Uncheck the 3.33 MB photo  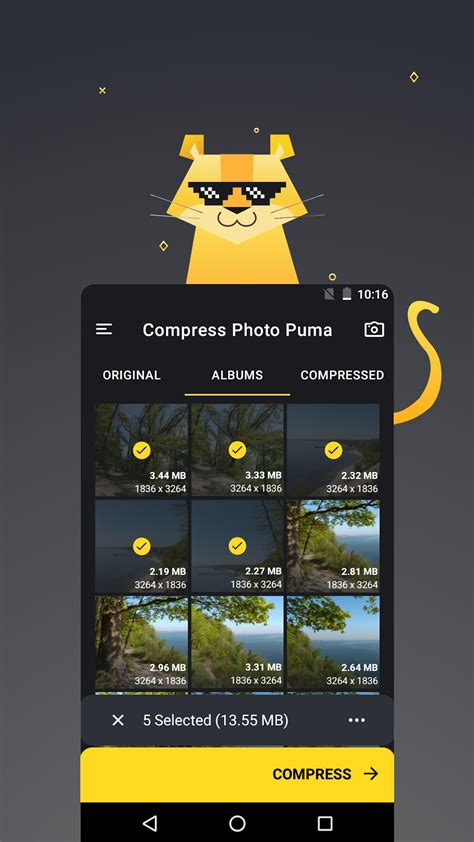pyautogui.click(x=237, y=450)
